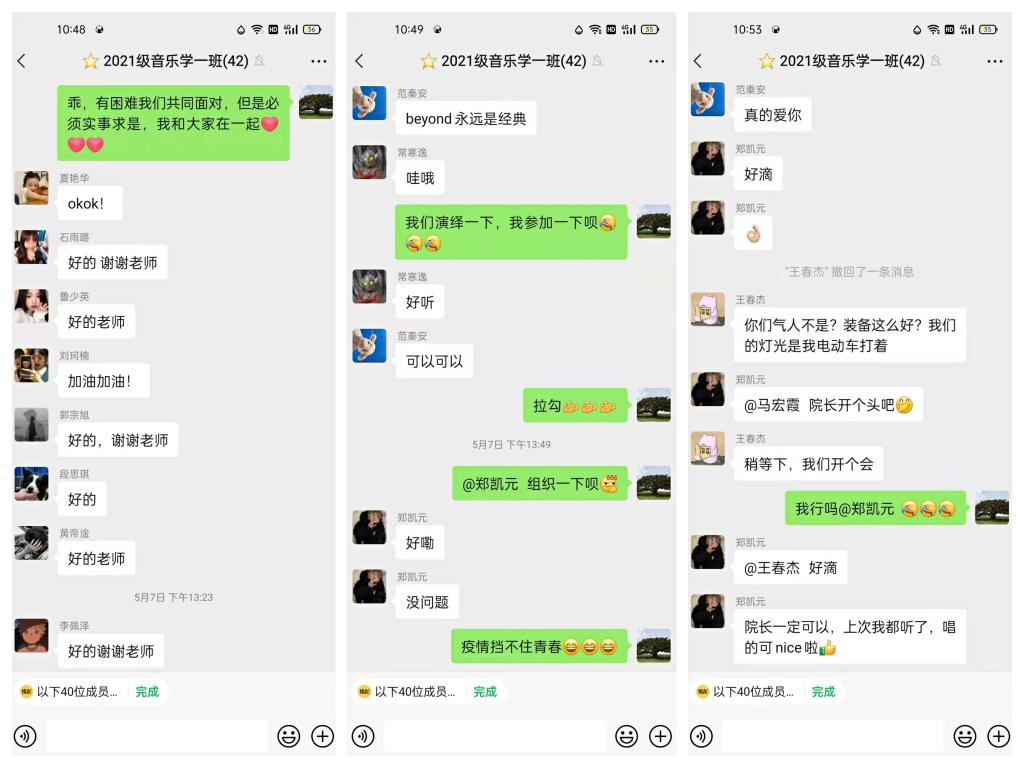Go back using arrow in middle chat header

pos(359,61)
